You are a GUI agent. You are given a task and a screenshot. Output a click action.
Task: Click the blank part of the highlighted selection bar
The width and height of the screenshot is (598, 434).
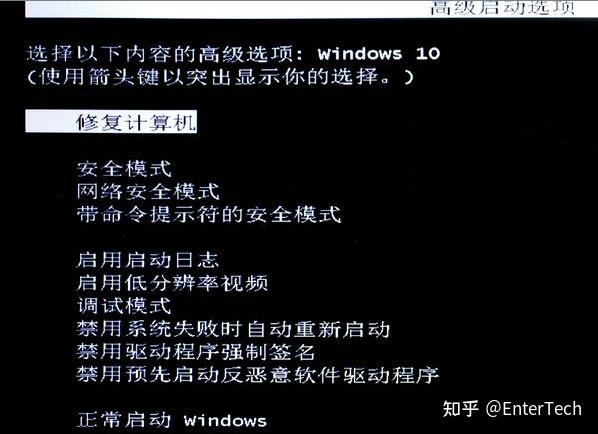[x=50, y=122]
